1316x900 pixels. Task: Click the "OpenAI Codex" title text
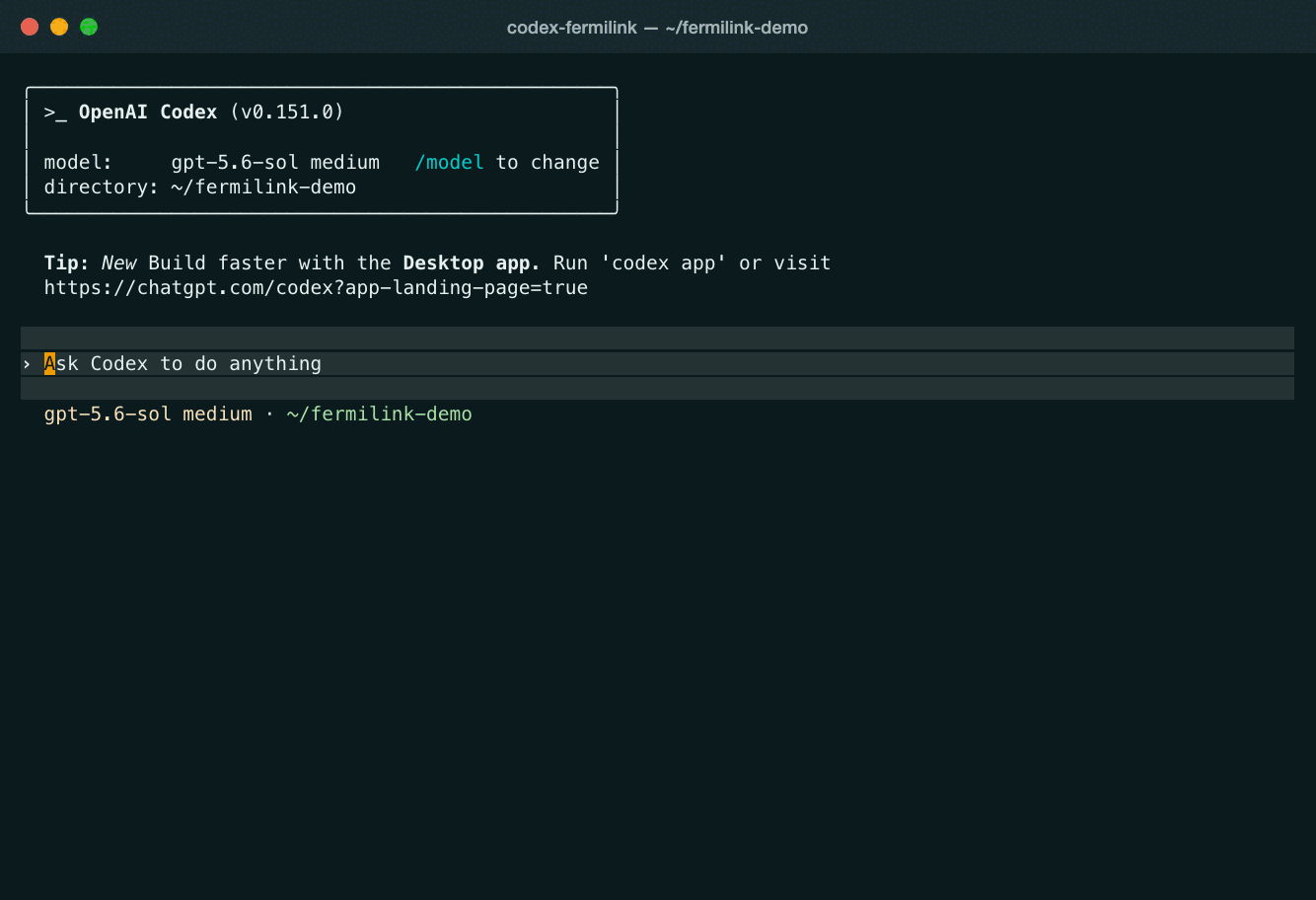[148, 112]
